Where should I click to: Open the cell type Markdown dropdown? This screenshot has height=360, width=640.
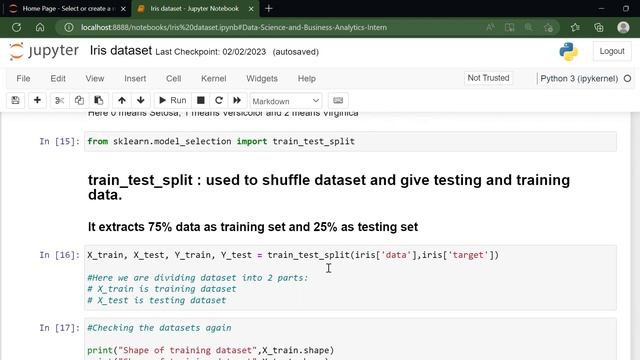285,101
